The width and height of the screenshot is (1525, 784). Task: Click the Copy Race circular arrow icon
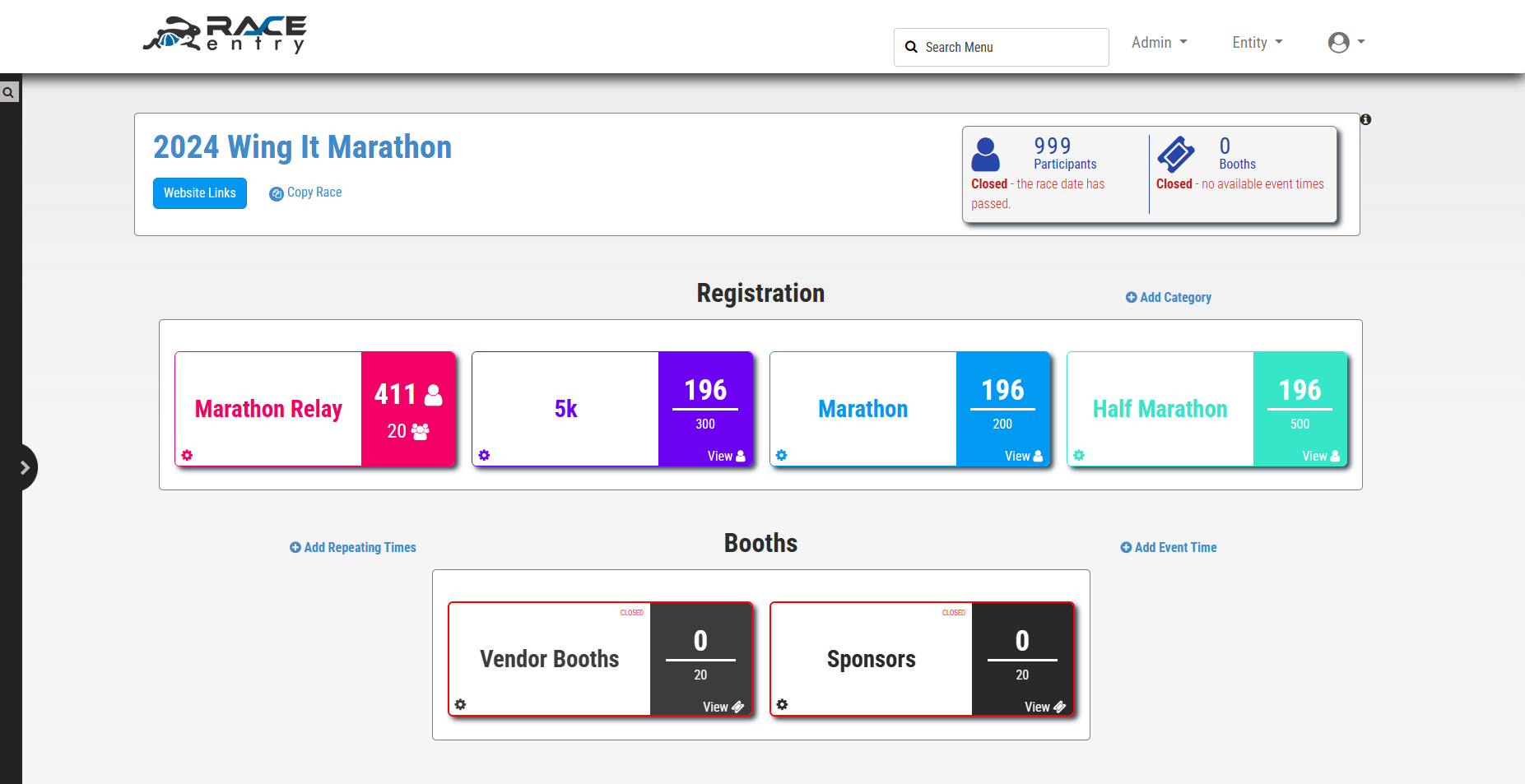pyautogui.click(x=277, y=193)
